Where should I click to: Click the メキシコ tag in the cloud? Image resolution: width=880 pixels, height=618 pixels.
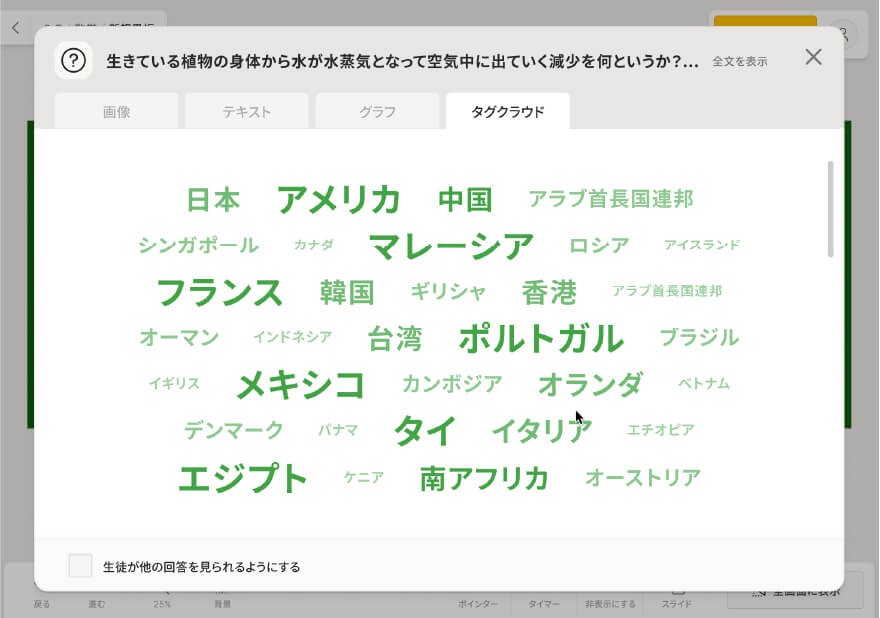(x=300, y=385)
